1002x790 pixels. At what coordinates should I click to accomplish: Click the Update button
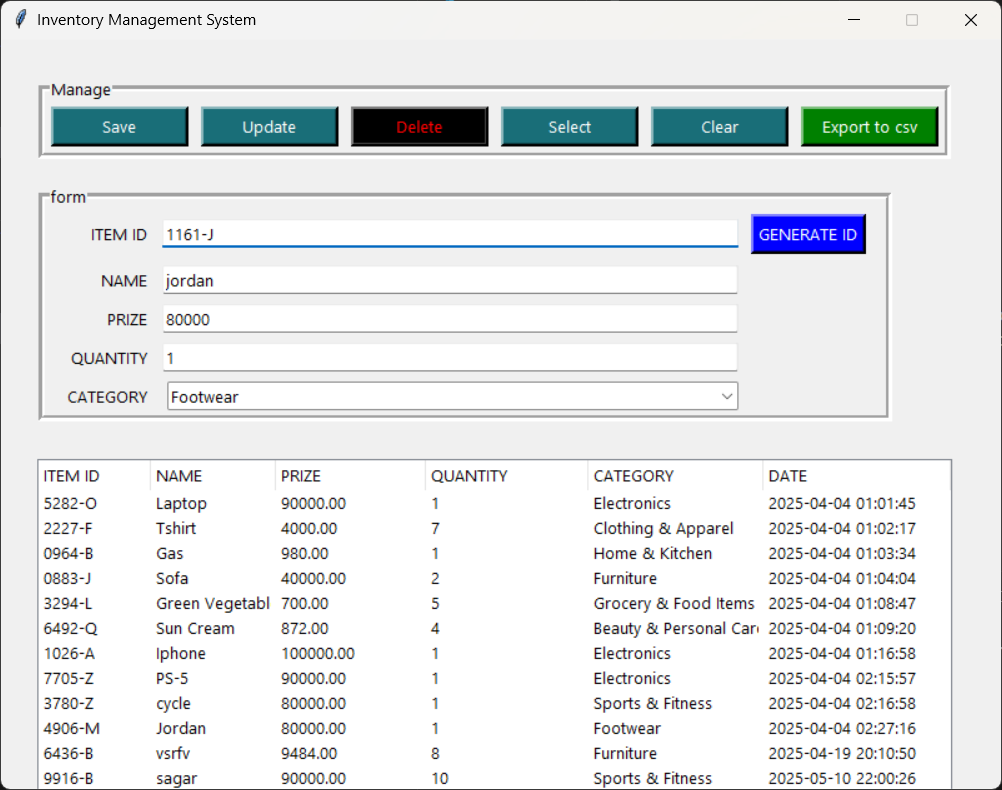(x=269, y=127)
